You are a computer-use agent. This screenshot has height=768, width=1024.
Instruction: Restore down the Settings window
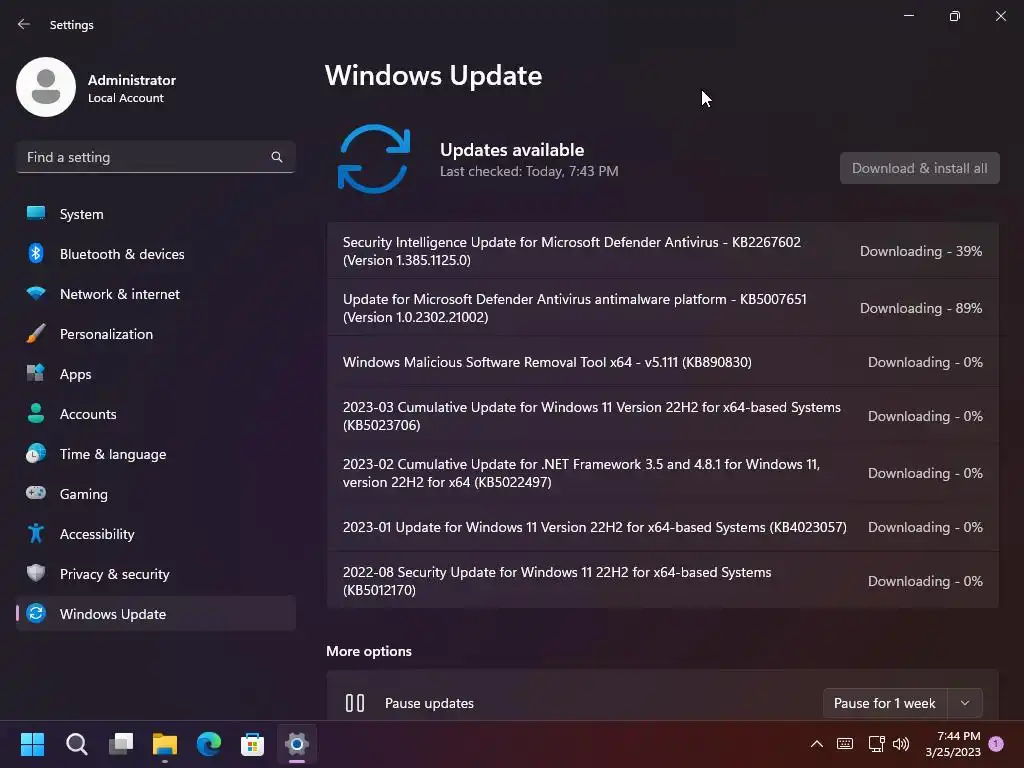[955, 16]
